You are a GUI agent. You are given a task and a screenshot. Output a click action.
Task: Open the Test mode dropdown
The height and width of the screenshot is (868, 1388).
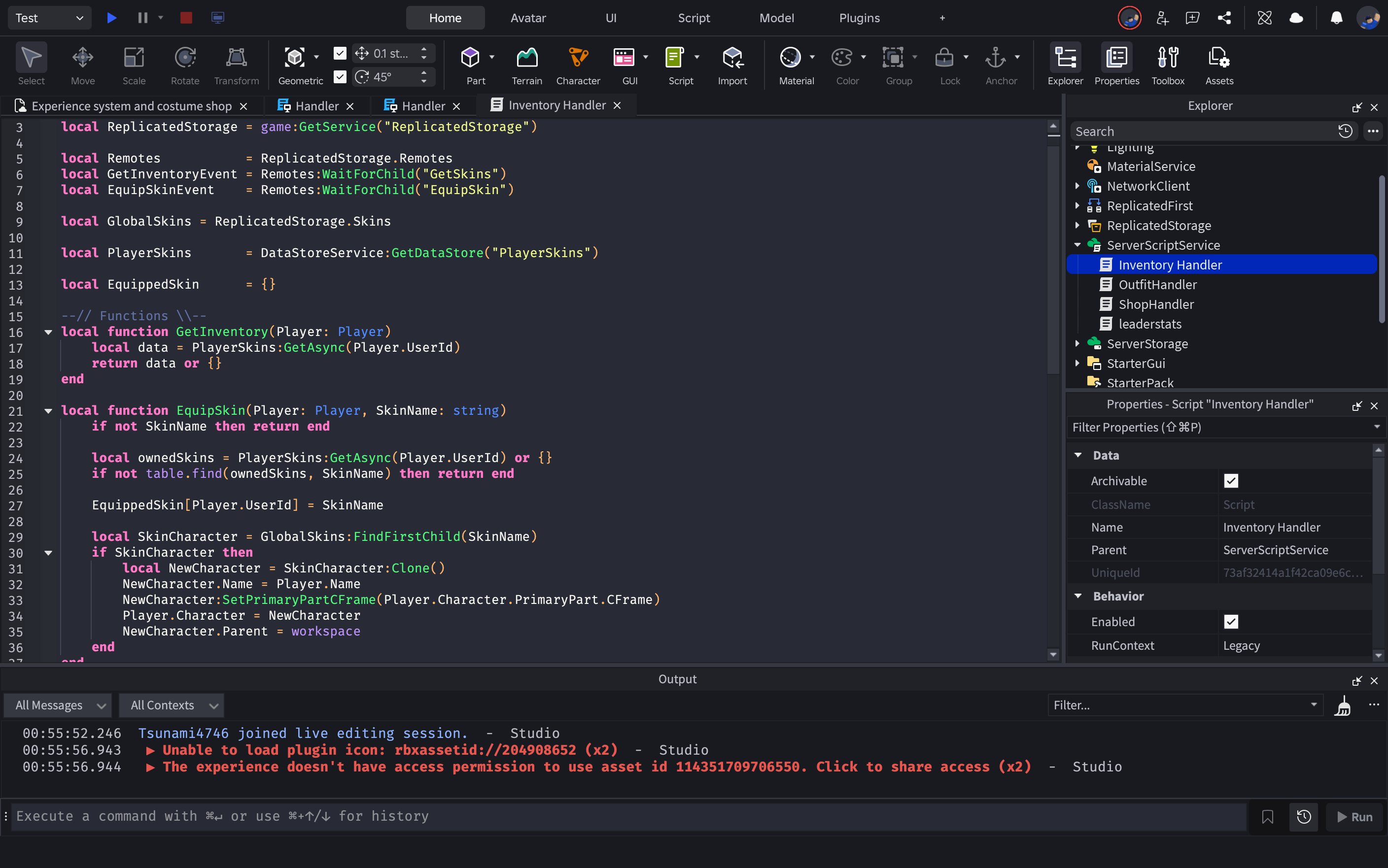[x=49, y=18]
